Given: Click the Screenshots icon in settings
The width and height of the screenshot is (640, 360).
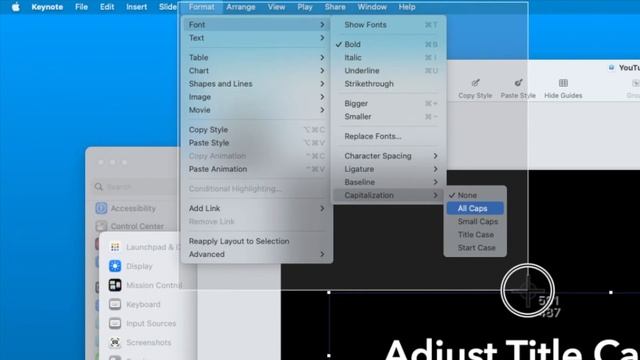Looking at the screenshot, I should 115,342.
